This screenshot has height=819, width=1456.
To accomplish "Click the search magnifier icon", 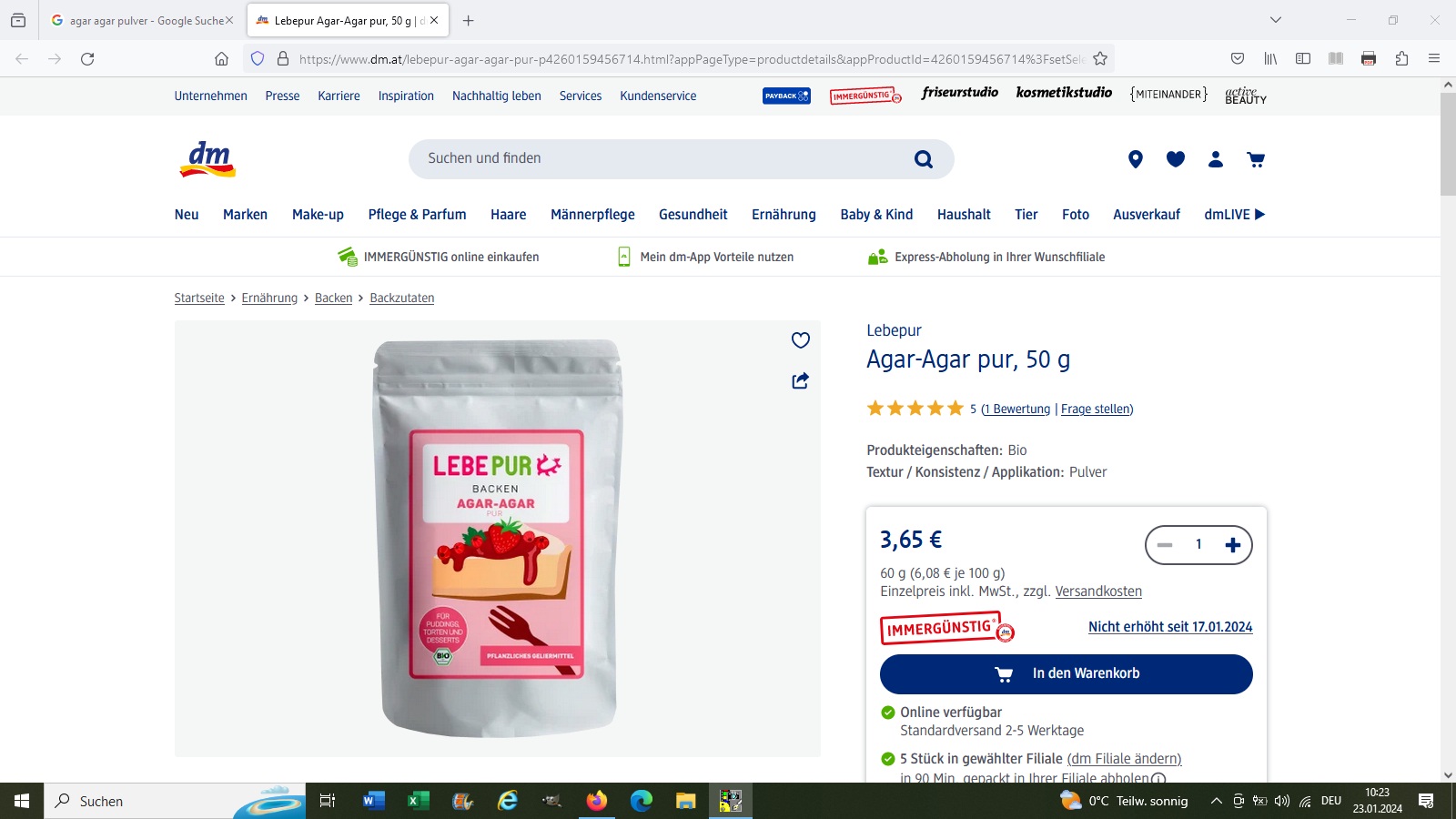I will tap(924, 159).
